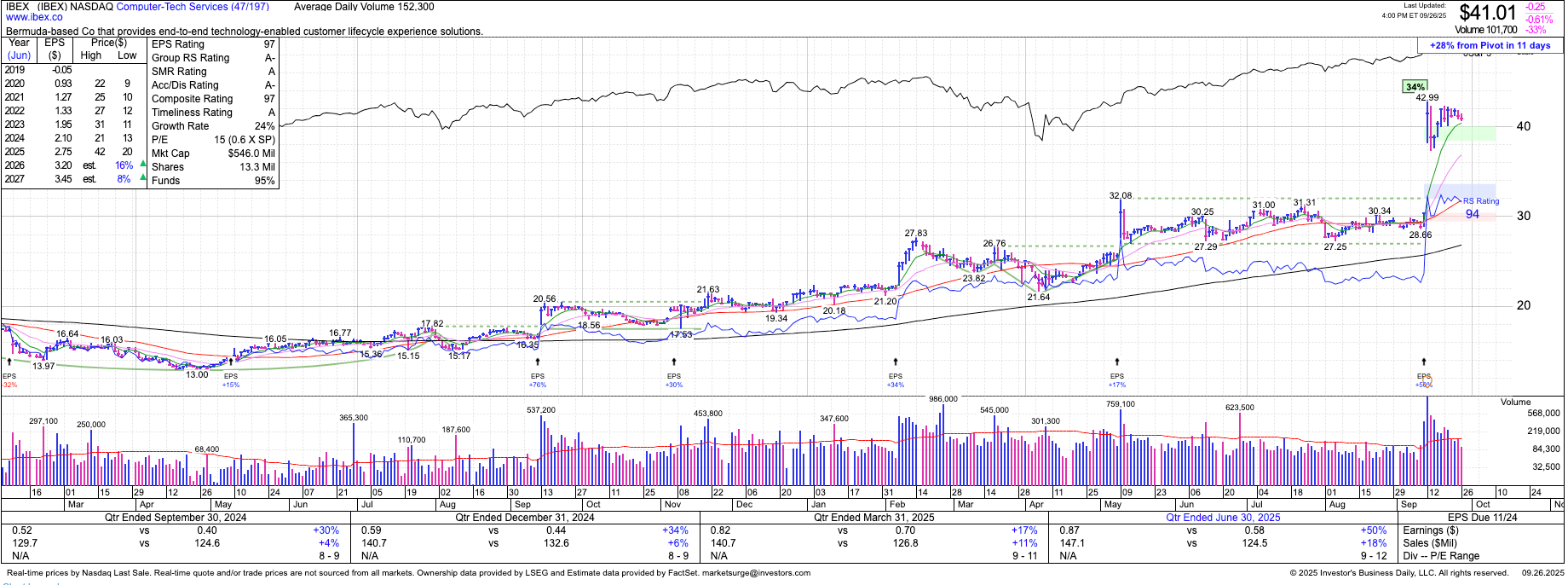Click the -33% volume change value

click(1536, 30)
